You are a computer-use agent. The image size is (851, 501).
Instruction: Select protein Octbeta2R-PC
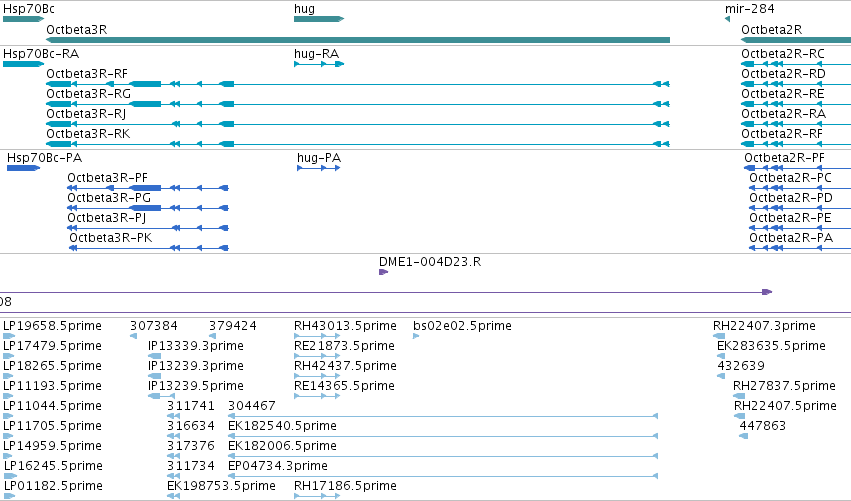[x=790, y=178]
